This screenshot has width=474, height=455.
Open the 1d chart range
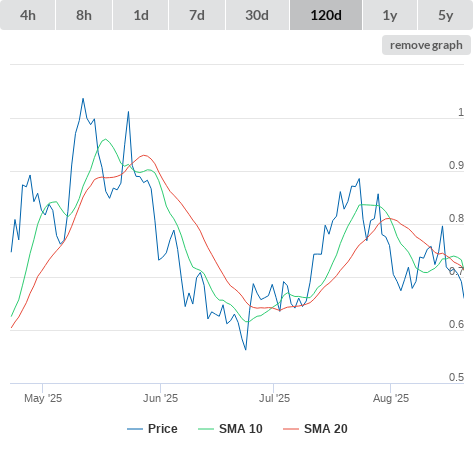tap(141, 15)
